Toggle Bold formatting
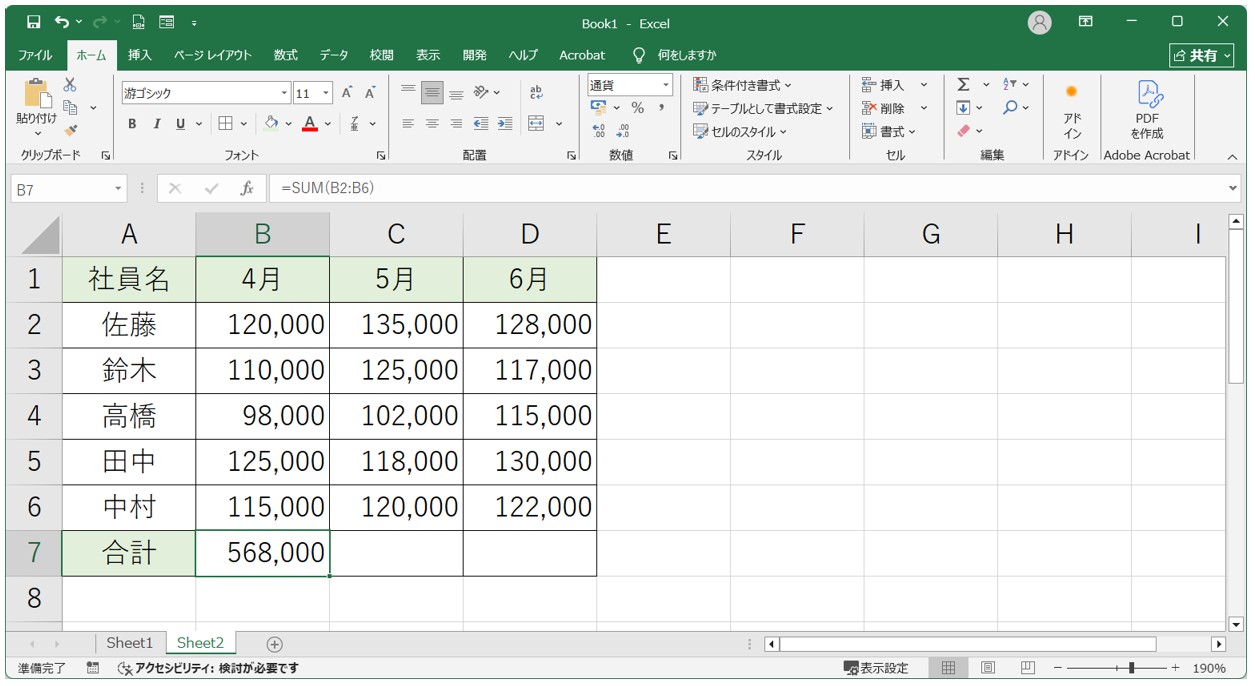The image size is (1255, 686). tap(132, 124)
